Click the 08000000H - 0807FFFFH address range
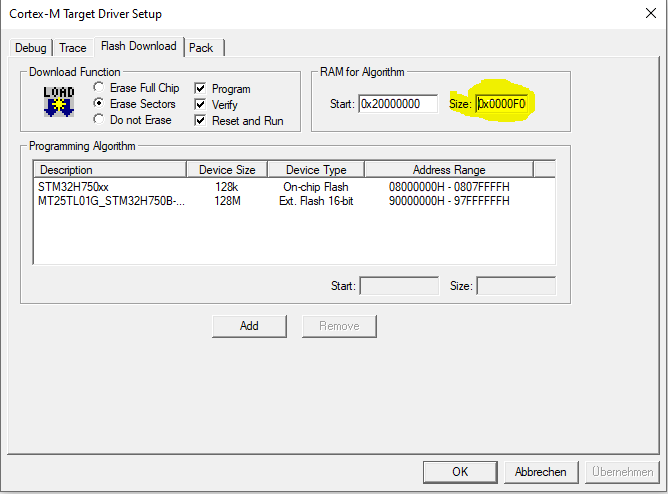Viewport: 668px width, 494px height. [449, 187]
